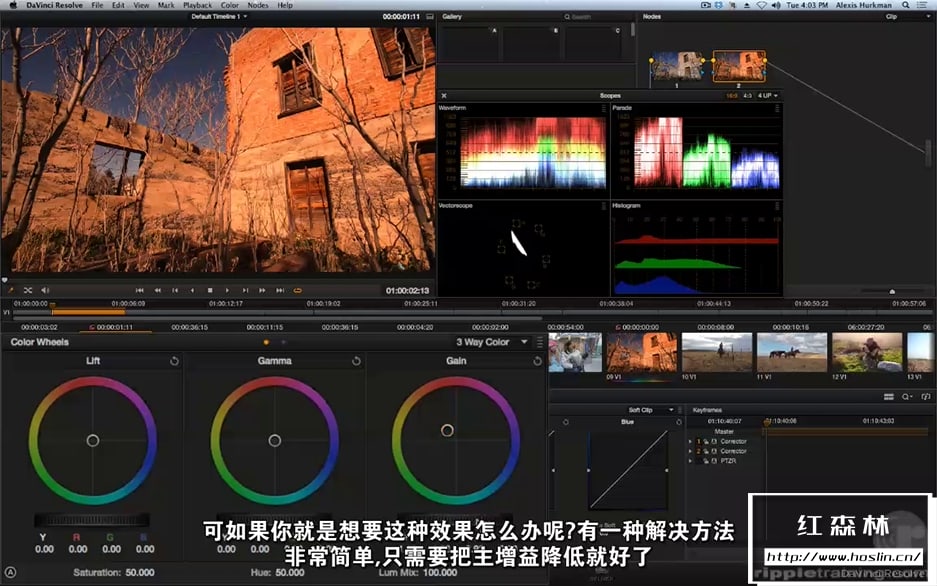The width and height of the screenshot is (937, 586).
Task: Open the Parade scope options menu
Action: 777,108
